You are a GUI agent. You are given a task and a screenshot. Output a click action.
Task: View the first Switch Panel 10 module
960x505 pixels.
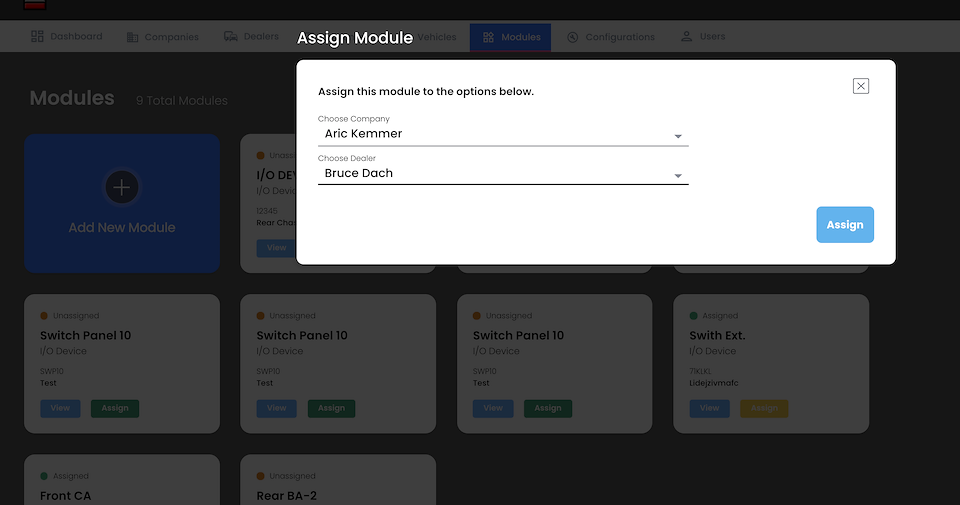[x=60, y=408]
